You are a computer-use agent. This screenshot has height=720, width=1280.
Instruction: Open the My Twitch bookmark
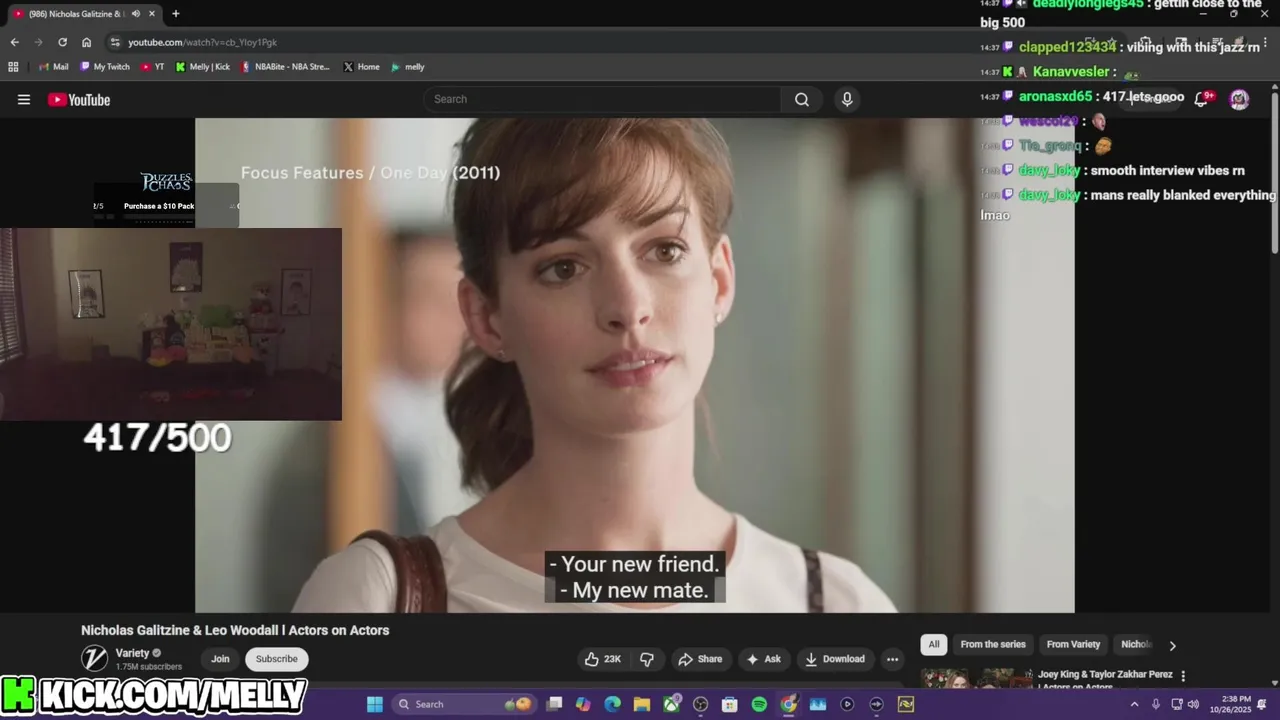104,67
